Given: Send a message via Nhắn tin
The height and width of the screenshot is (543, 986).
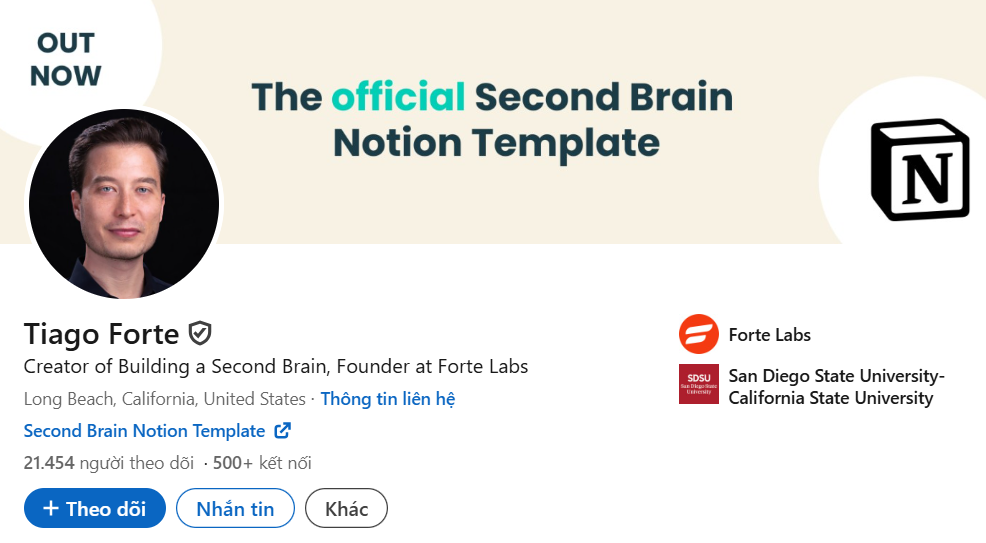Looking at the screenshot, I should 235,508.
